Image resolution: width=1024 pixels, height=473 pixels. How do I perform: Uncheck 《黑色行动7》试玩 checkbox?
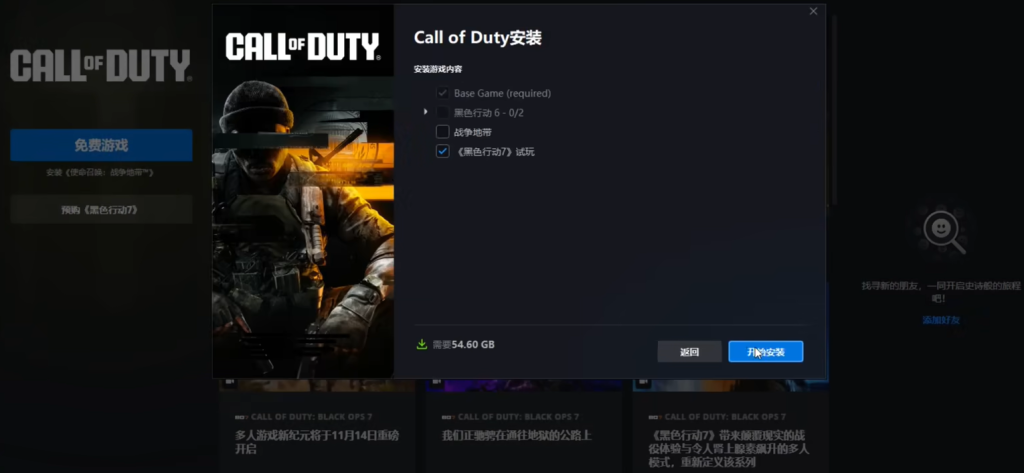(442, 151)
